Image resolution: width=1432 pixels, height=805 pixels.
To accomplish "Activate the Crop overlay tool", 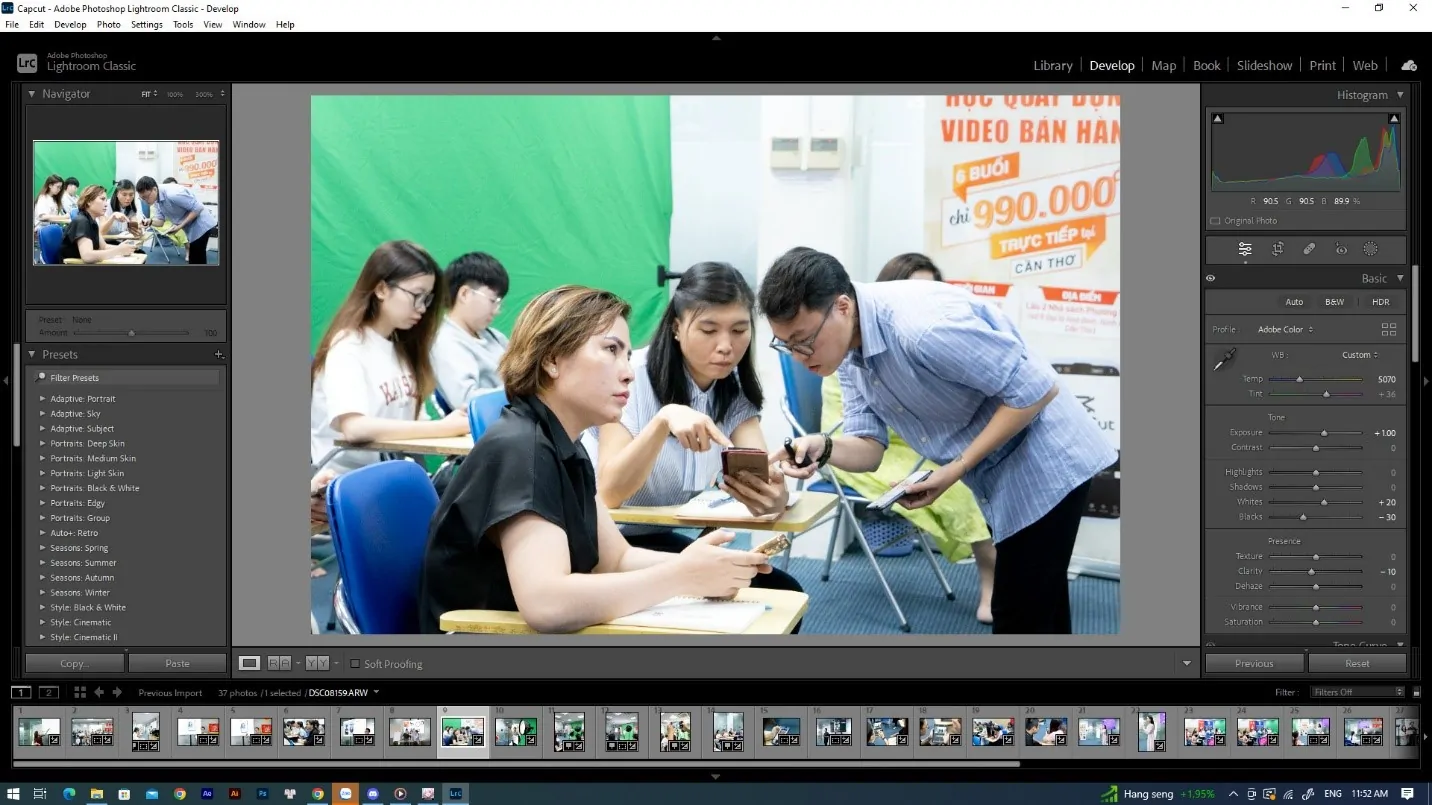I will [x=1277, y=249].
